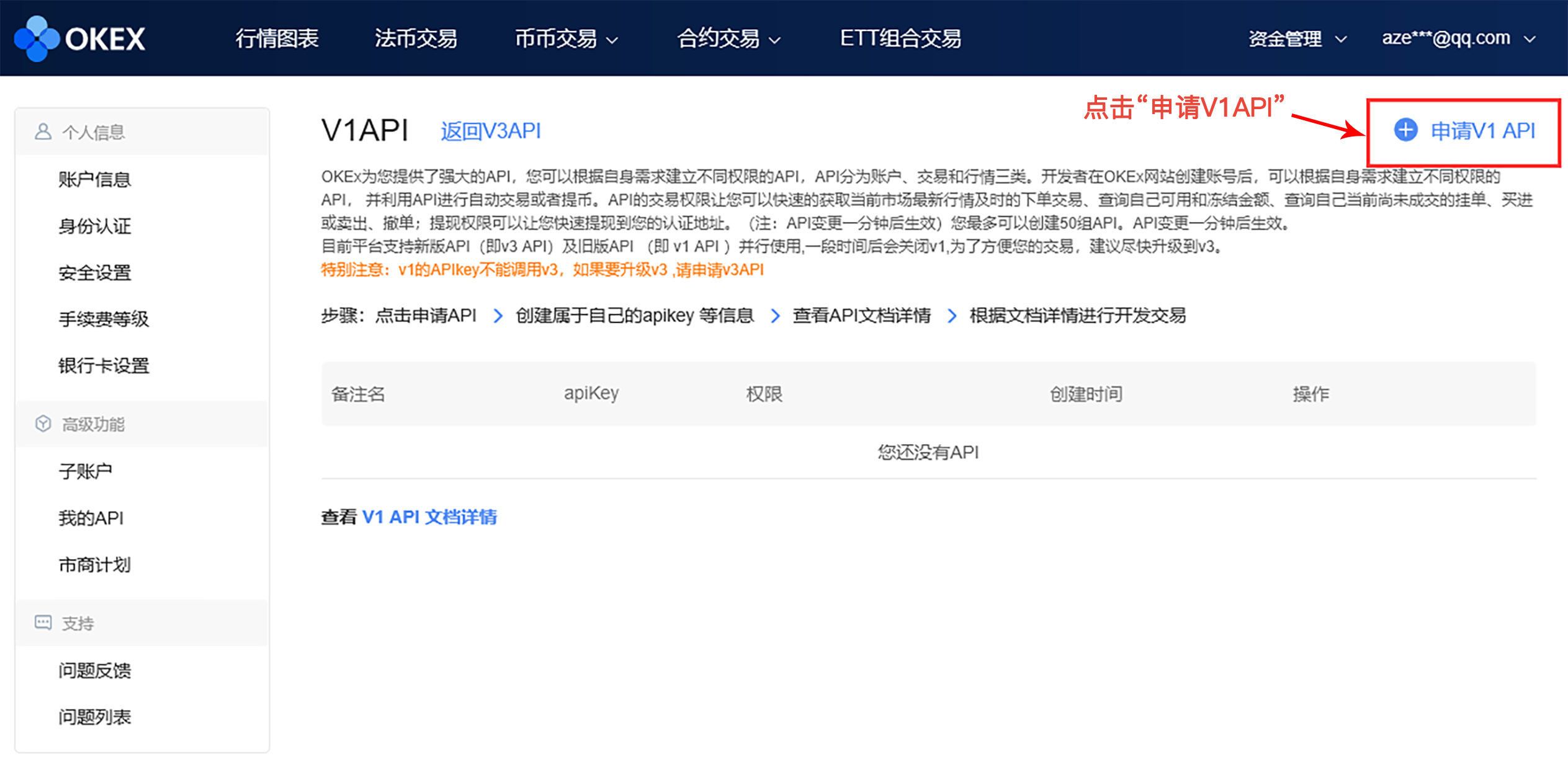Expand the 合约交易 dropdown
The height and width of the screenshot is (774, 1568).
(728, 38)
